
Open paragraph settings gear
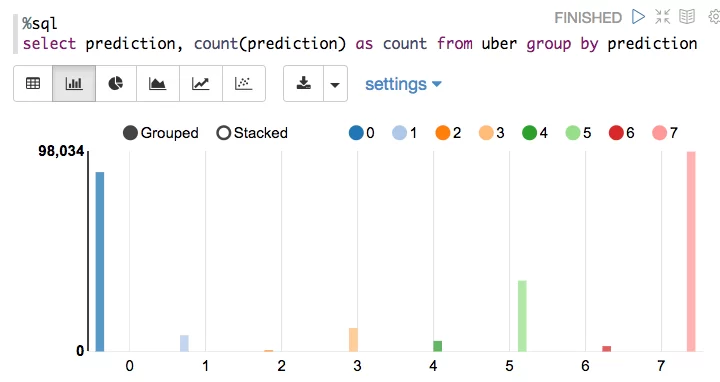coord(714,17)
